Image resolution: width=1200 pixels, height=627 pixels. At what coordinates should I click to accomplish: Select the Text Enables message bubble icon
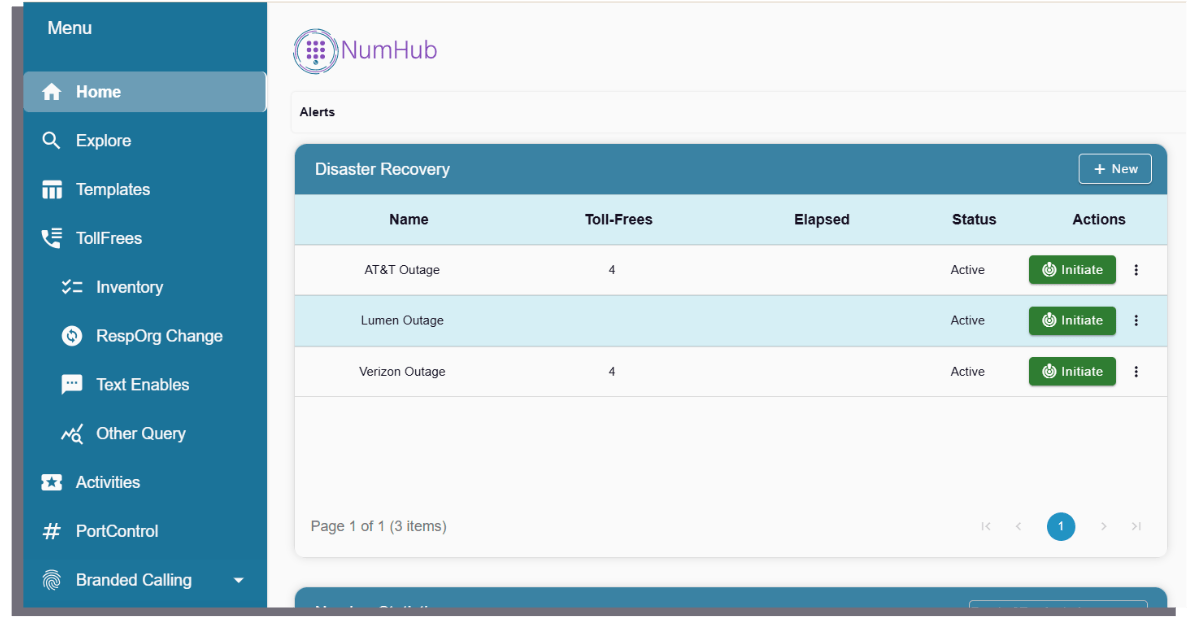tap(71, 384)
